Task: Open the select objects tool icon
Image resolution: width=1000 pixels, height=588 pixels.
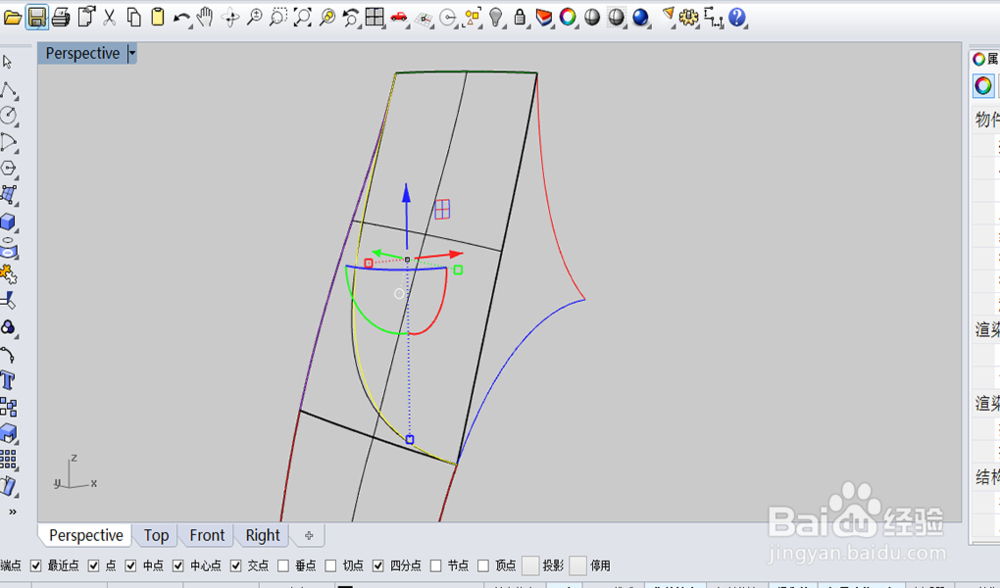Action: point(473,18)
